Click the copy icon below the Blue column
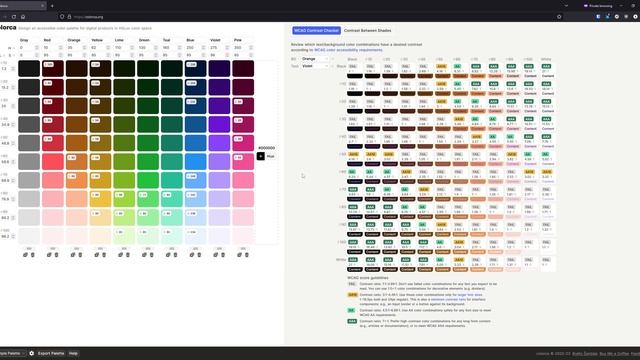Image resolution: width=640 pixels, height=360 pixels. (192, 255)
